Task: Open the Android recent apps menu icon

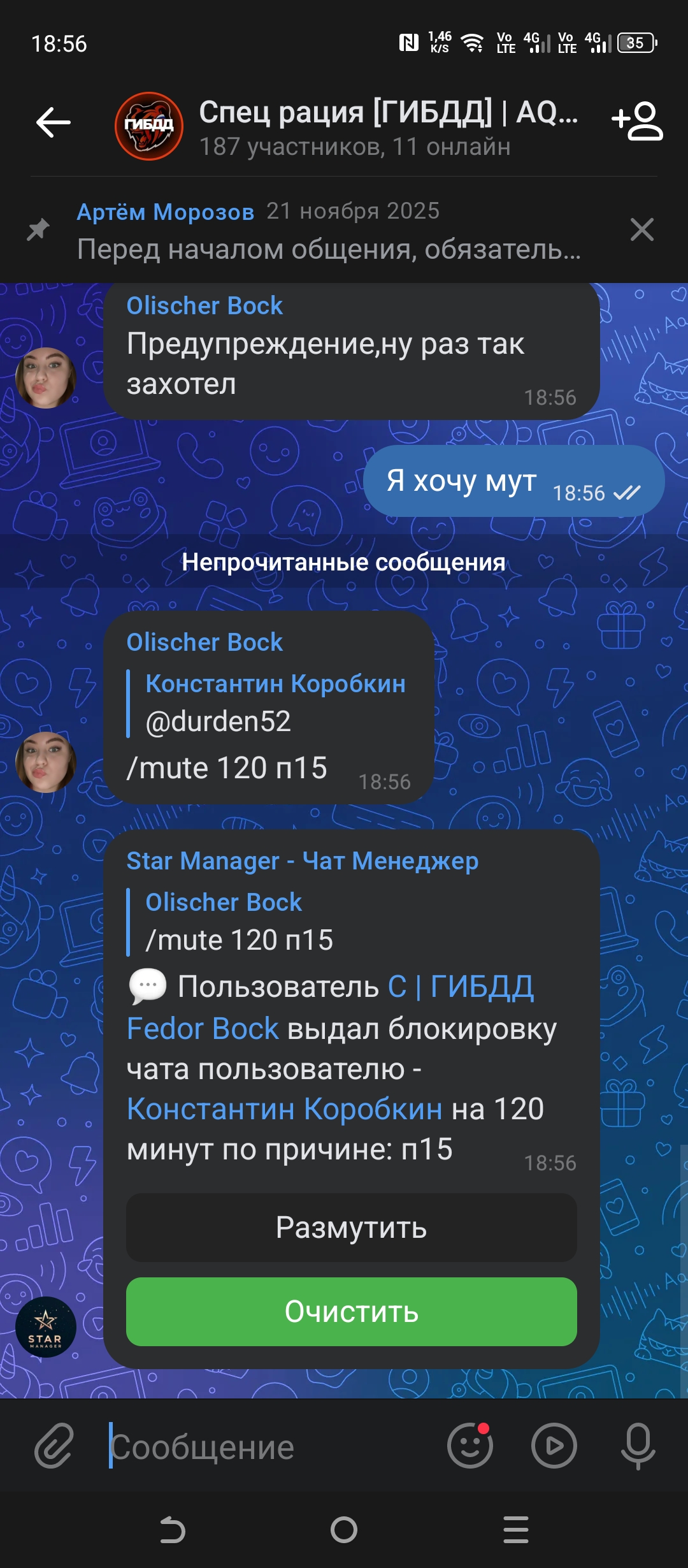Action: click(516, 1529)
